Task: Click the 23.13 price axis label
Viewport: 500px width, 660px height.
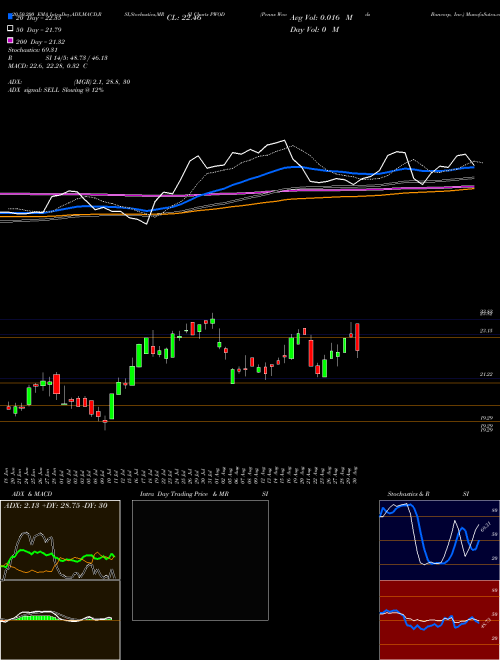Action: point(486,331)
